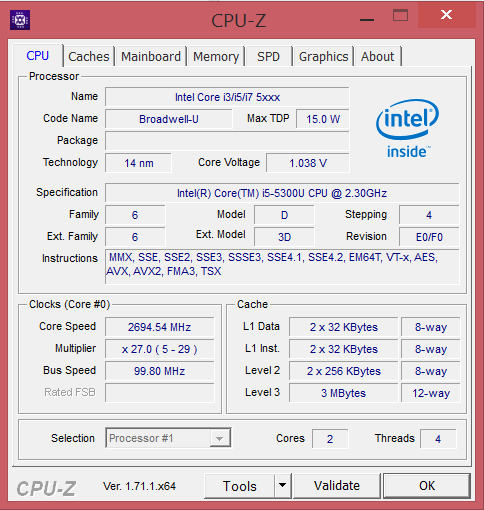Click Level 3 3 MBytes value
484x510 pixels.
tap(344, 393)
